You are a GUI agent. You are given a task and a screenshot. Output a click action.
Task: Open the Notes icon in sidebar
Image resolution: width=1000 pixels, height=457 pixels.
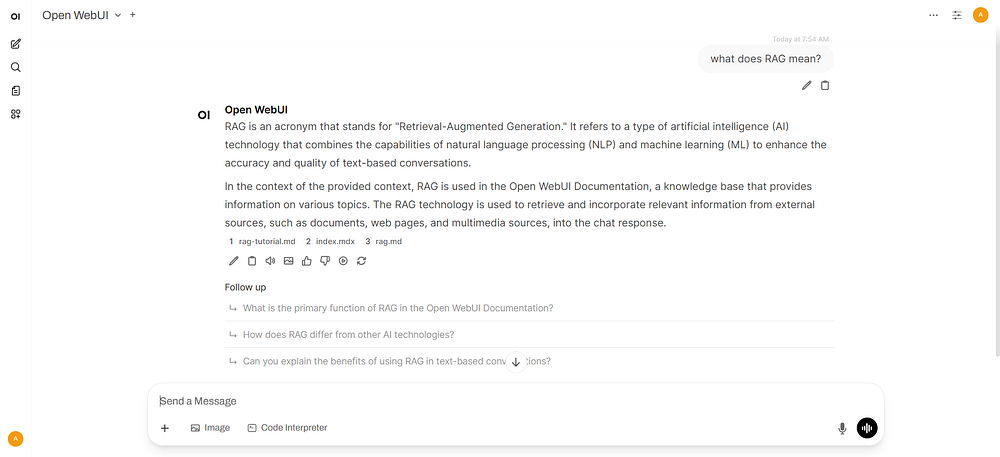16,91
